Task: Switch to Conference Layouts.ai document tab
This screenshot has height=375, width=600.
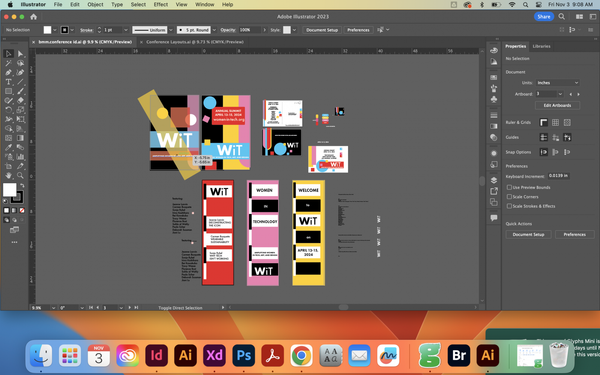Action: 195,42
